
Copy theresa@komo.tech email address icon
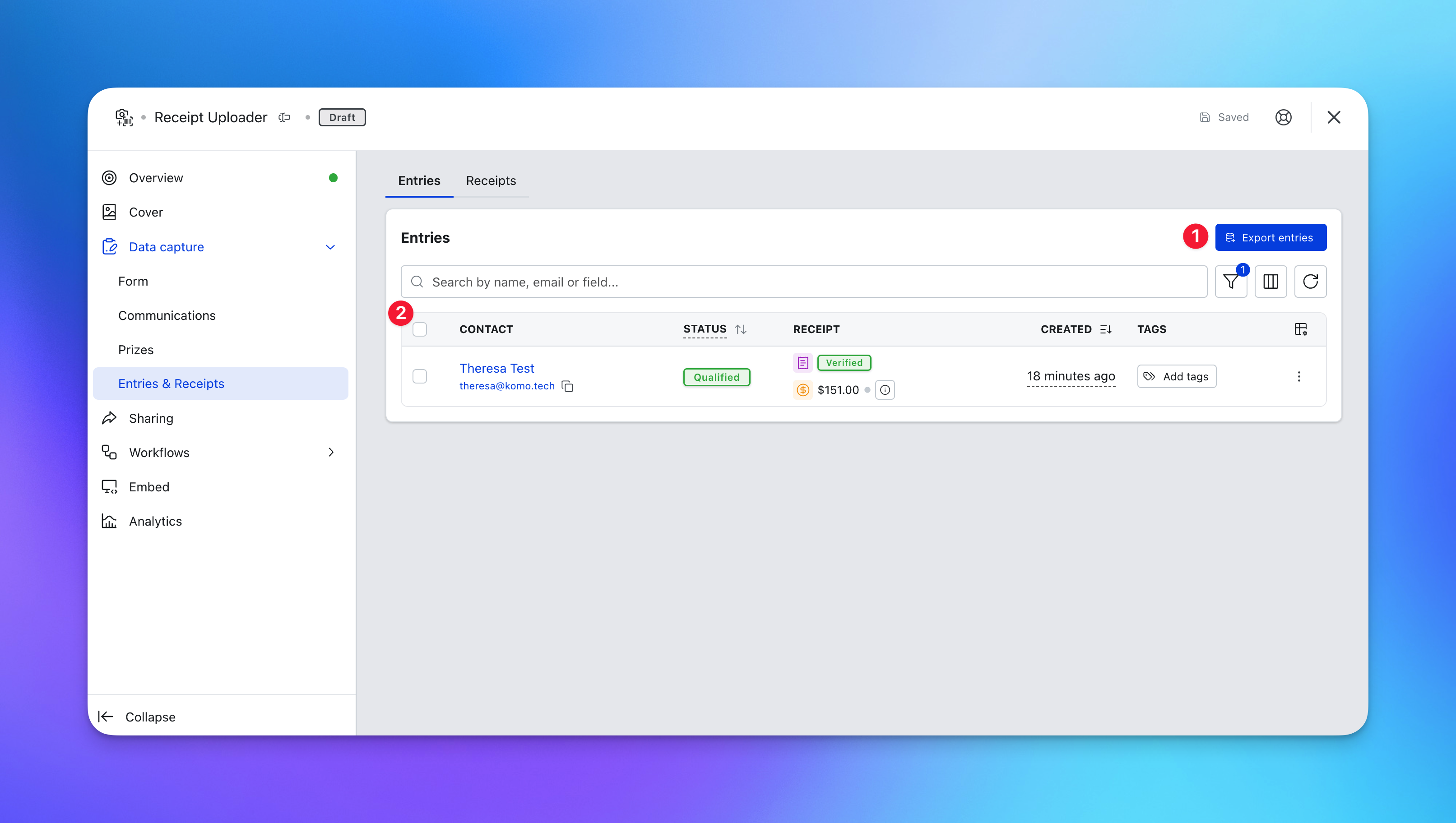point(567,386)
